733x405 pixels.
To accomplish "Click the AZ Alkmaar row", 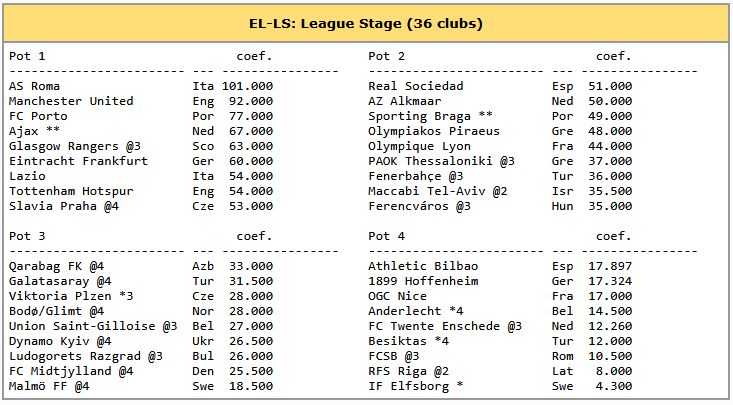I will [x=405, y=101].
